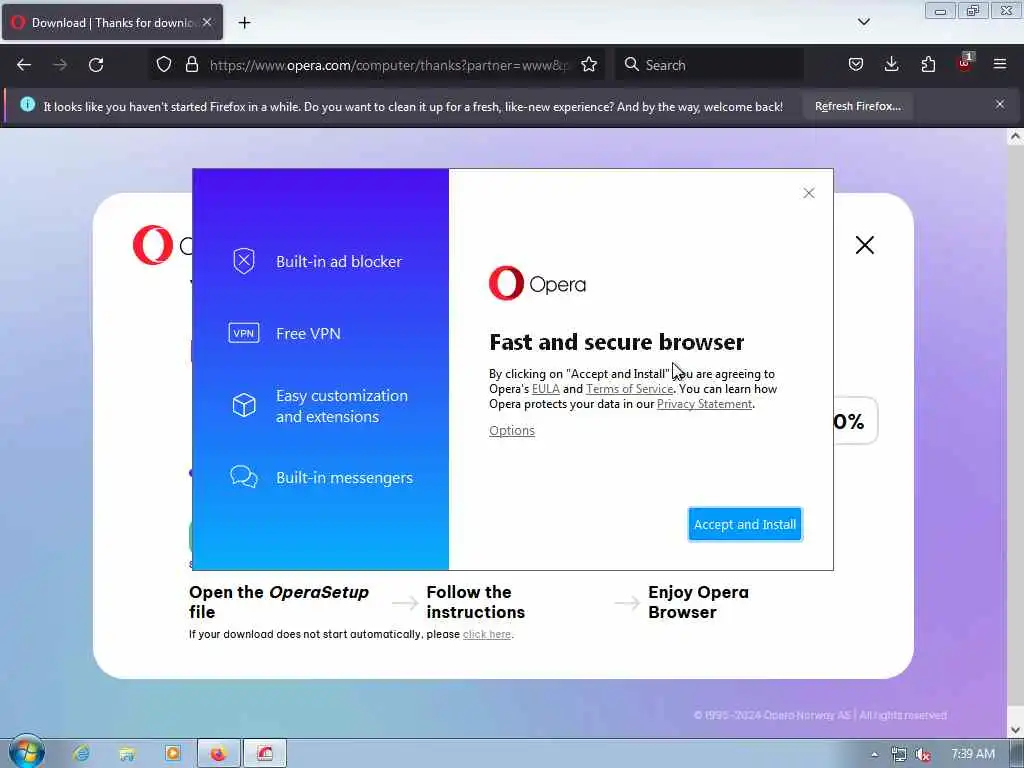Show hidden system tray icons
1024x768 pixels.
874,754
